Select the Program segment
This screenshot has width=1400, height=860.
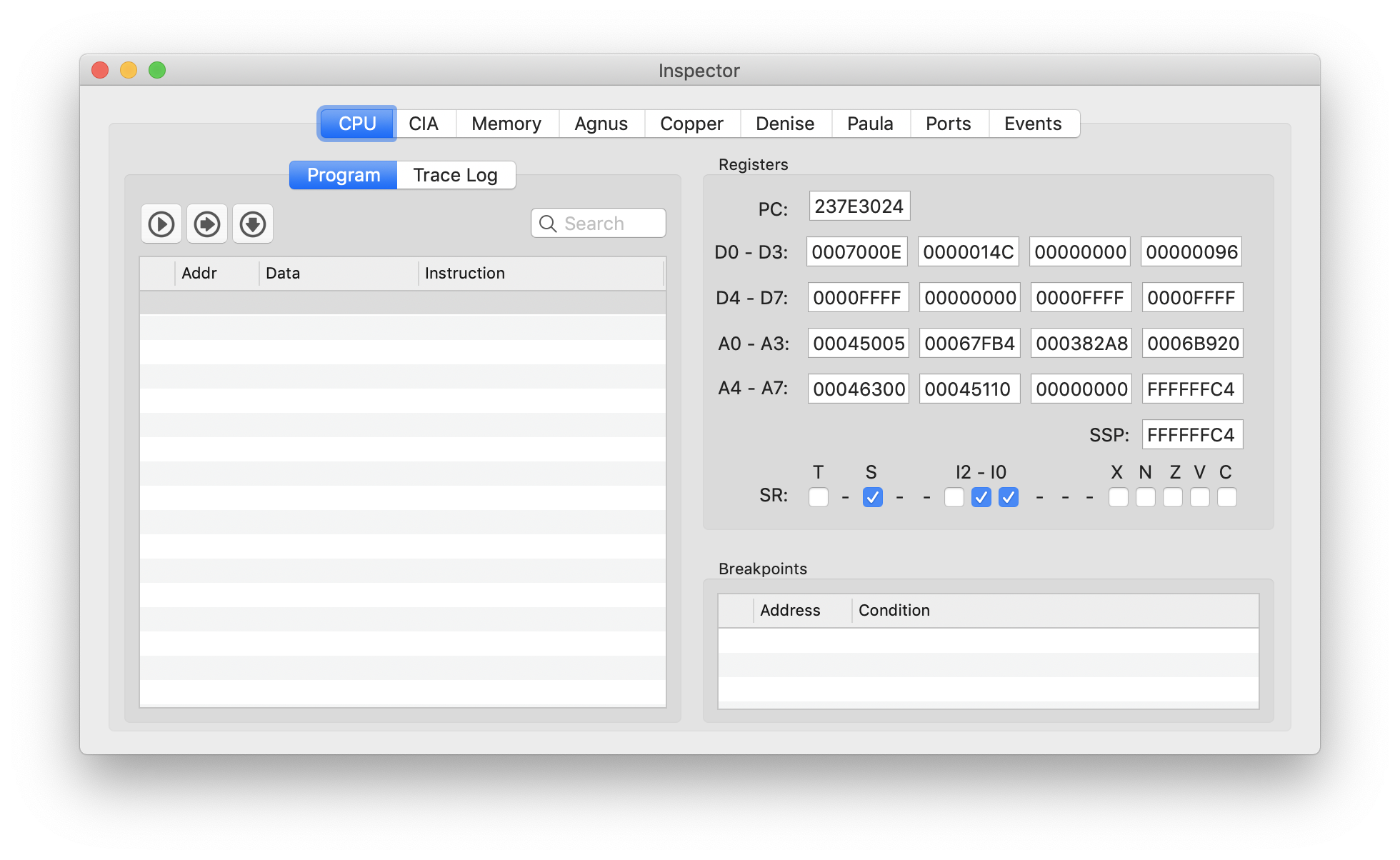tap(344, 175)
